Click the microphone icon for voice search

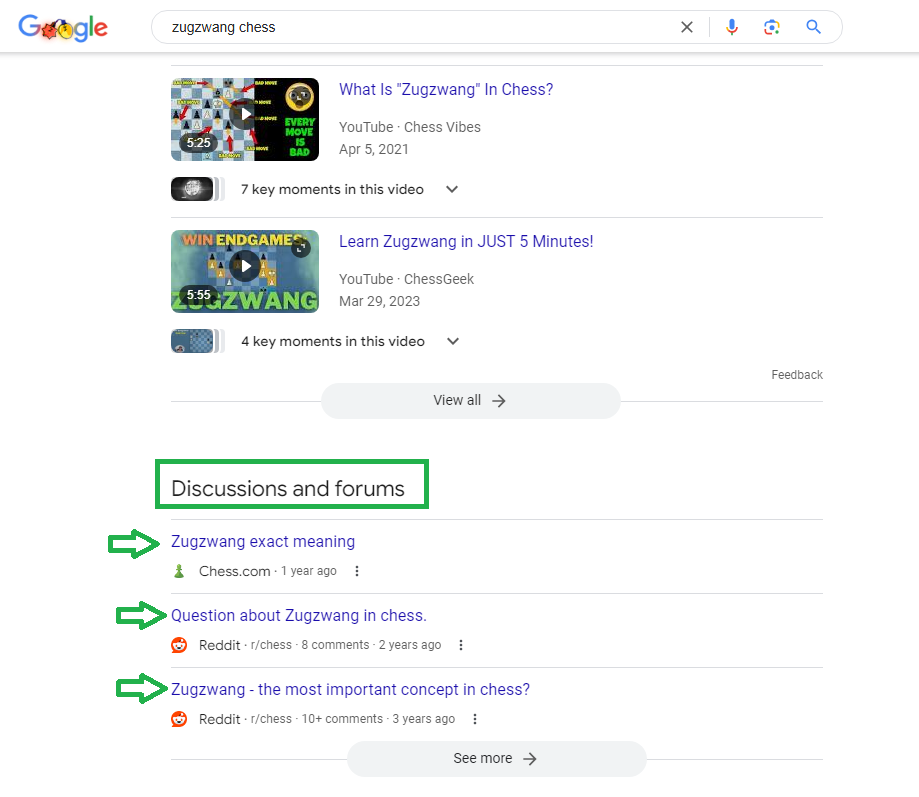point(731,27)
